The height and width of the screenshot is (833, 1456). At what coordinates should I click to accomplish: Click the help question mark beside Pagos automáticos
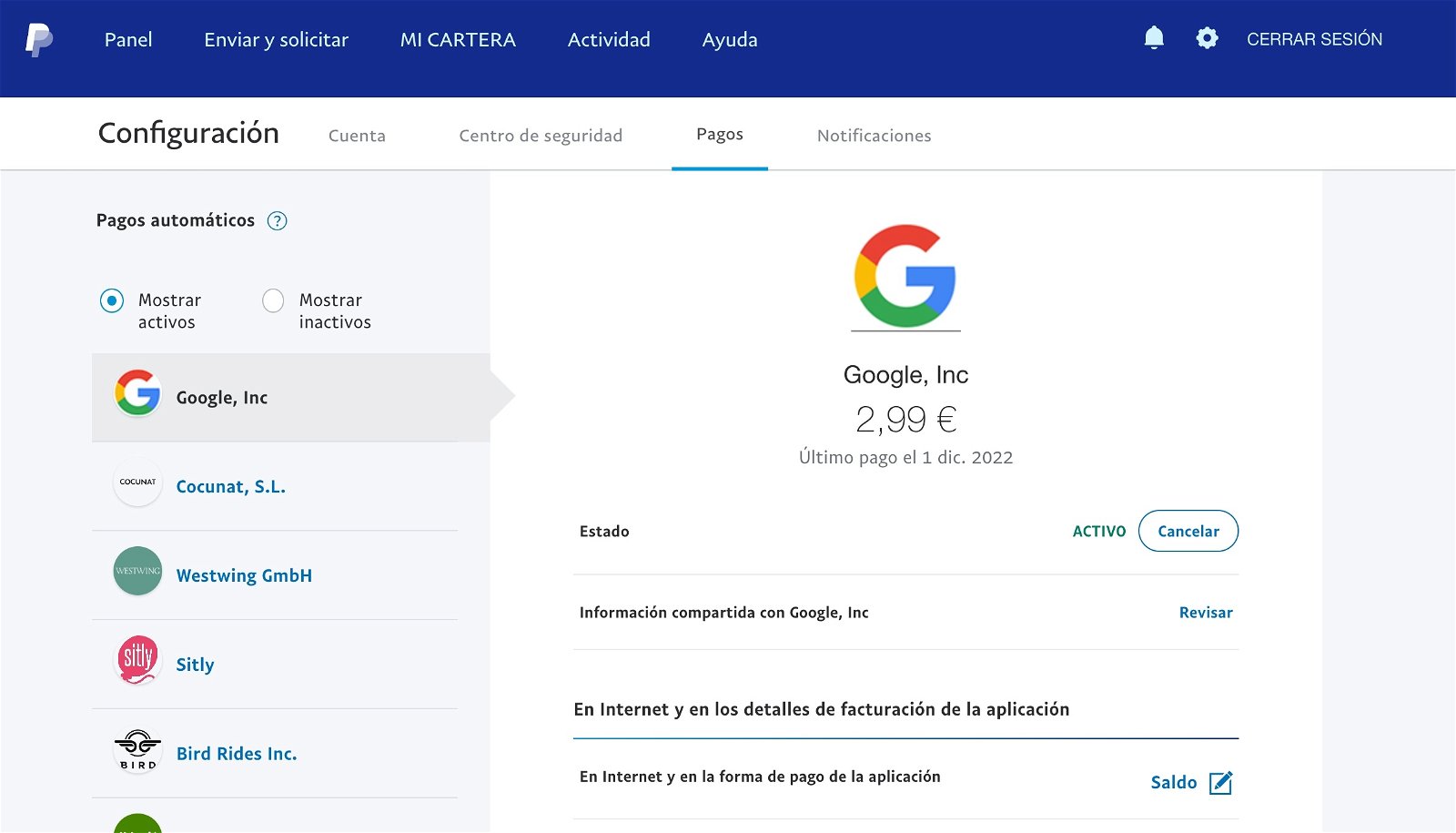278,221
